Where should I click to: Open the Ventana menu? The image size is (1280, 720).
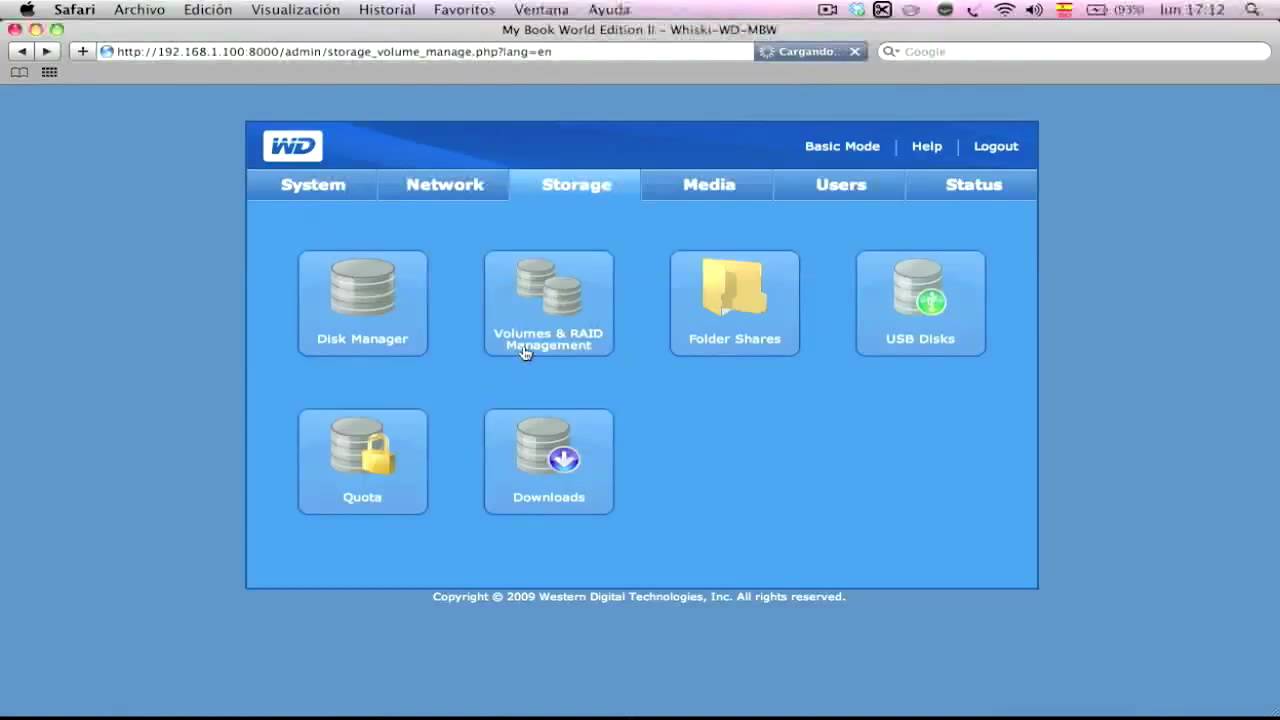click(541, 9)
